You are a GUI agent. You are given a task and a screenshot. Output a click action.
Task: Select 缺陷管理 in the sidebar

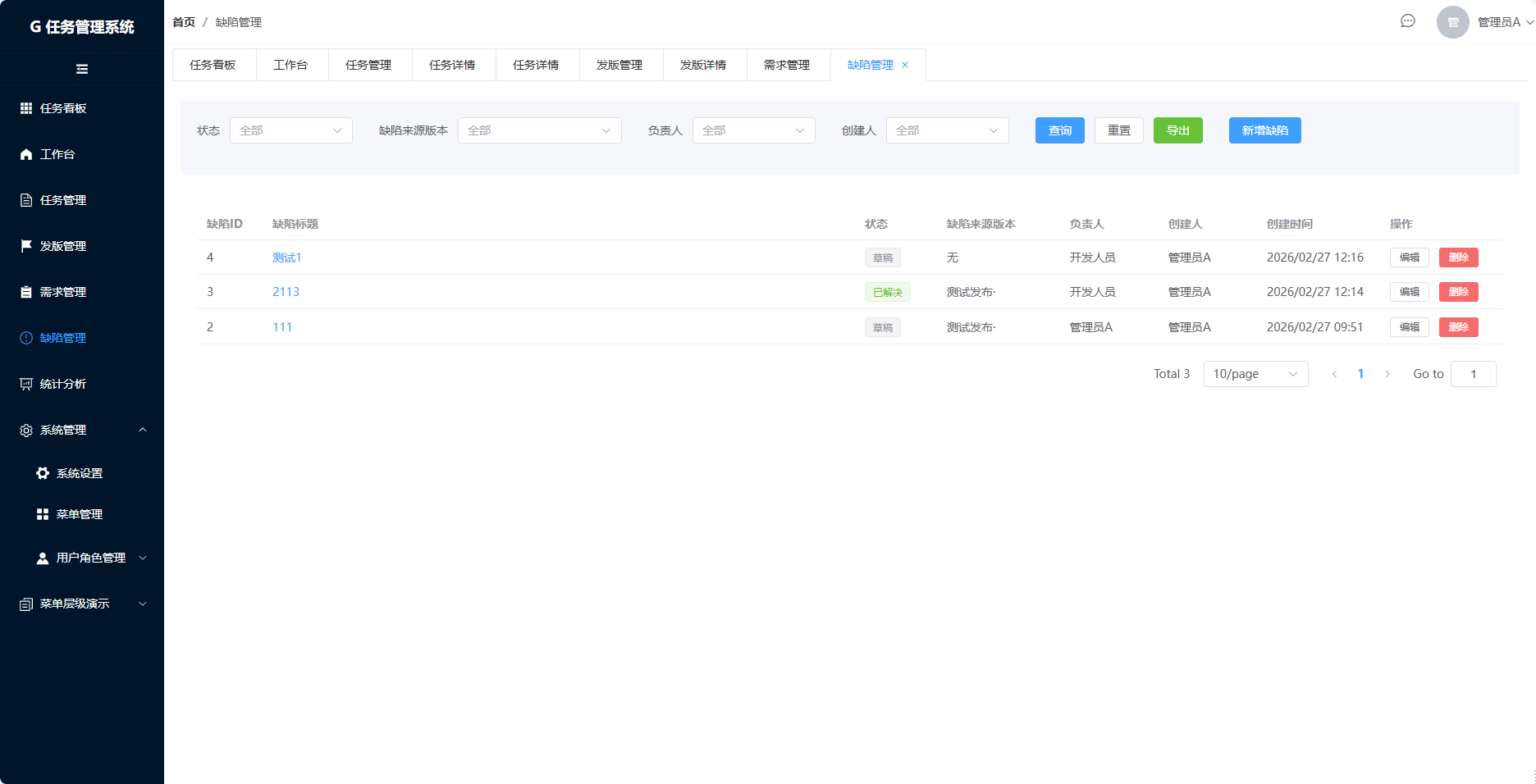pyautogui.click(x=82, y=338)
